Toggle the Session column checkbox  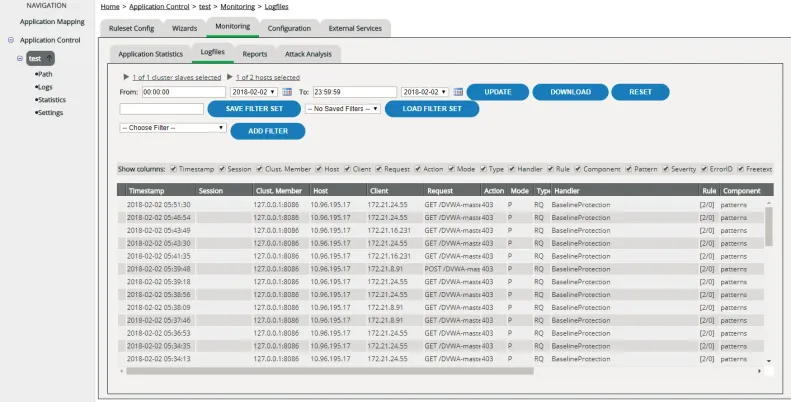pos(222,169)
